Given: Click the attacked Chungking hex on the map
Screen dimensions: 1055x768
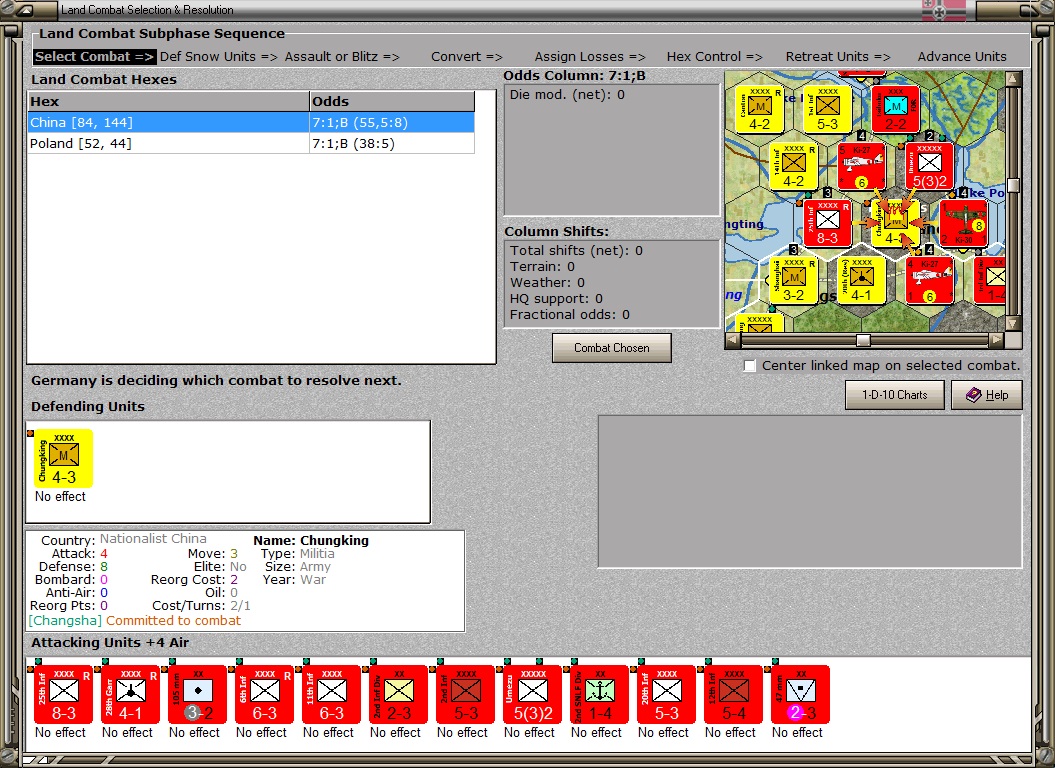Looking at the screenshot, I should click(x=895, y=223).
